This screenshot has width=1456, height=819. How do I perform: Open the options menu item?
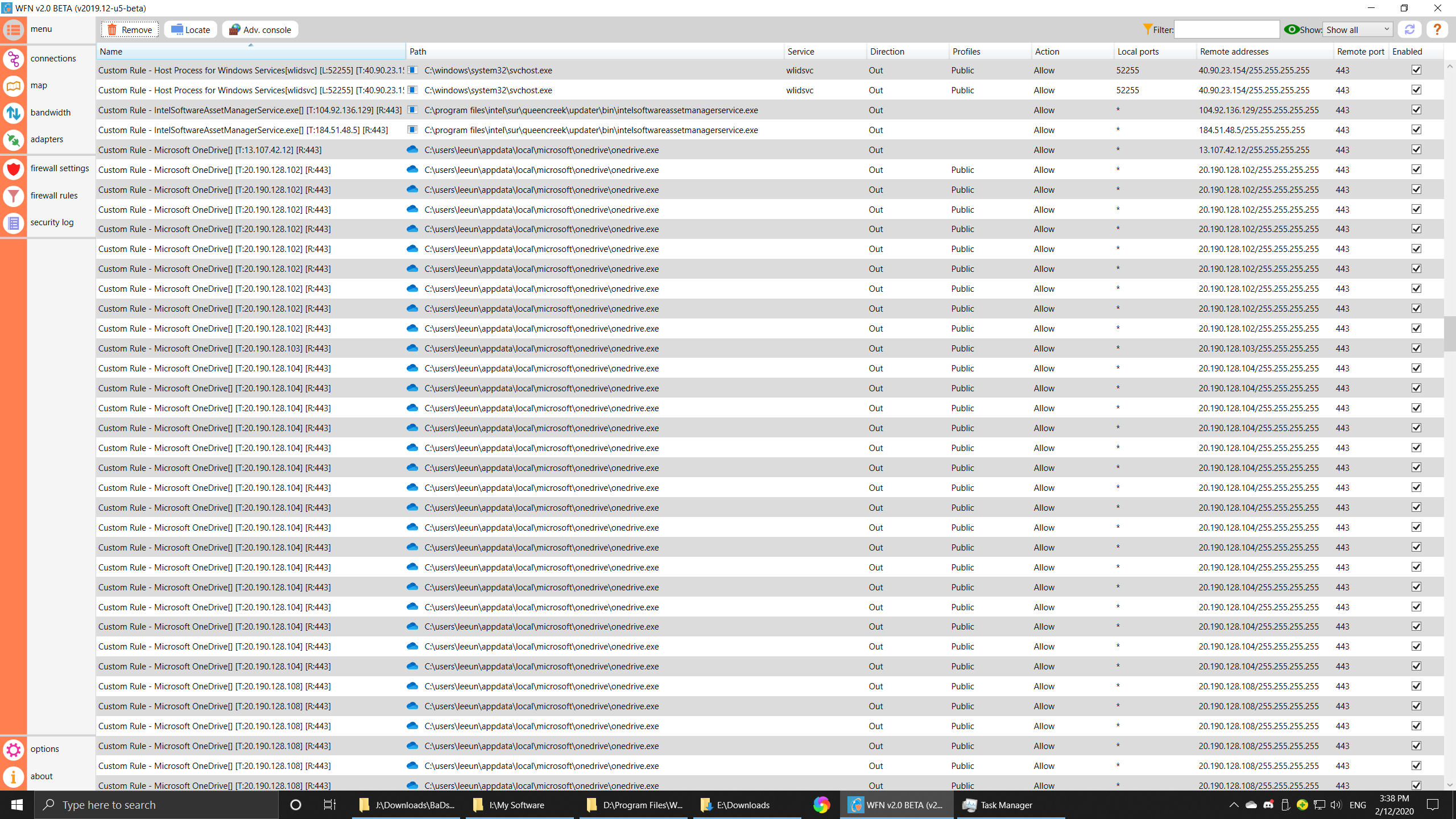pos(44,749)
